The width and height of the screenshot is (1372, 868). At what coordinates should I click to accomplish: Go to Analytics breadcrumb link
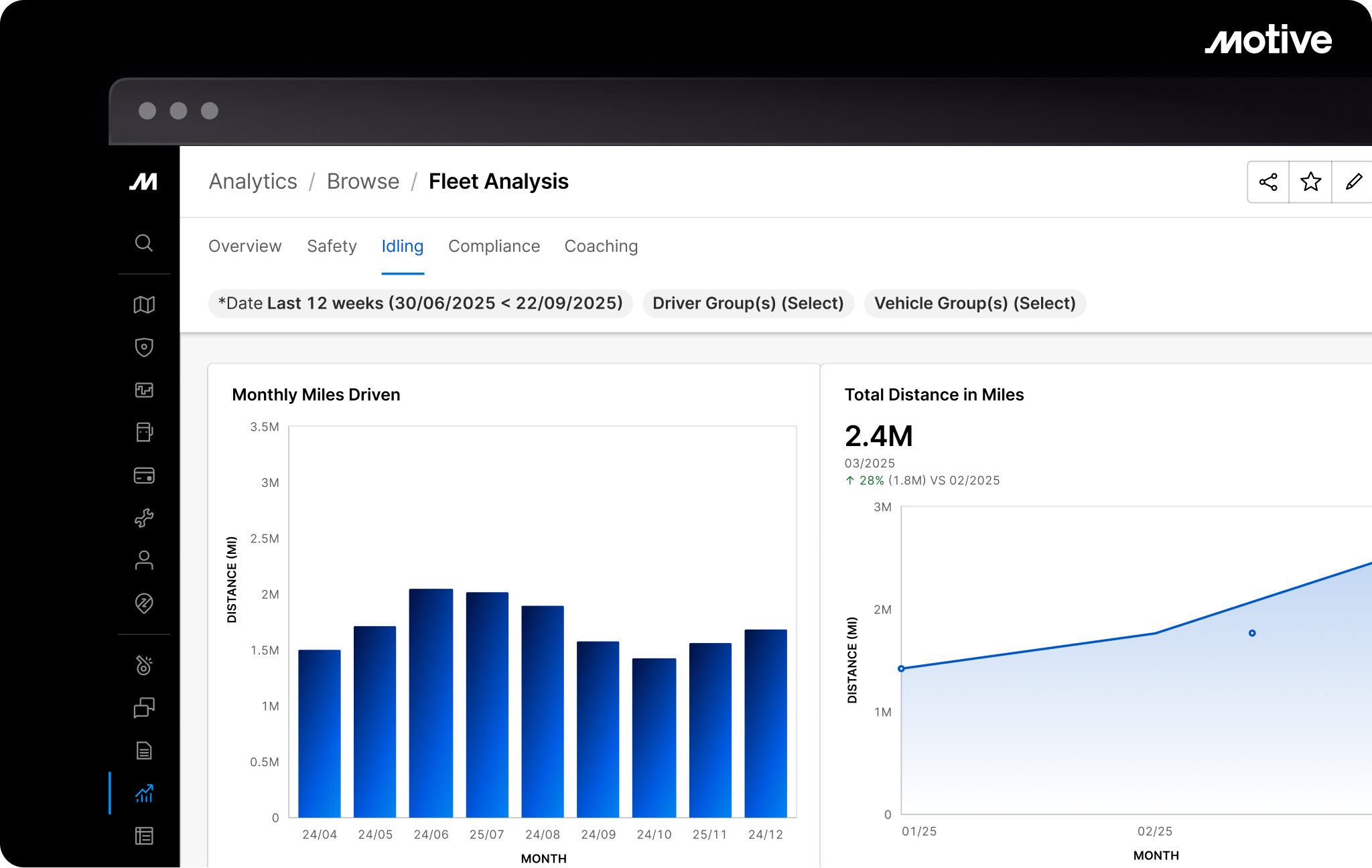tap(253, 182)
